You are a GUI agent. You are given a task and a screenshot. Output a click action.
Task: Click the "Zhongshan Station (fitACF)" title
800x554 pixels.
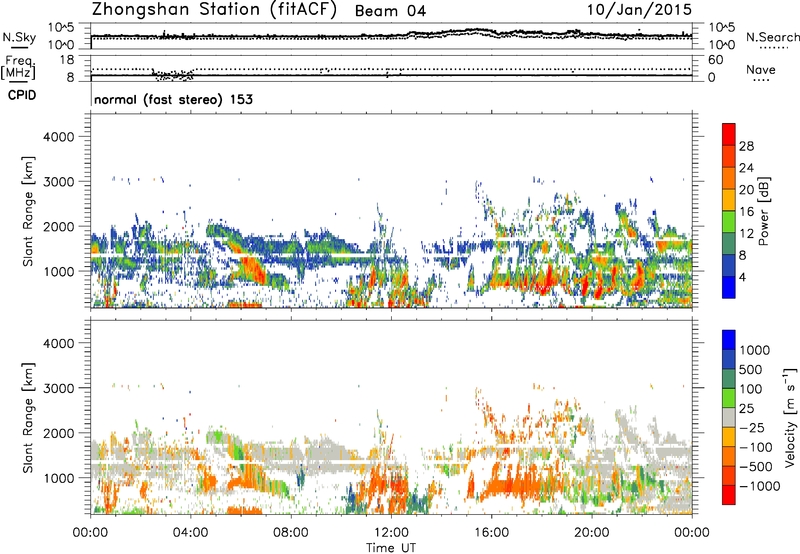coord(214,10)
